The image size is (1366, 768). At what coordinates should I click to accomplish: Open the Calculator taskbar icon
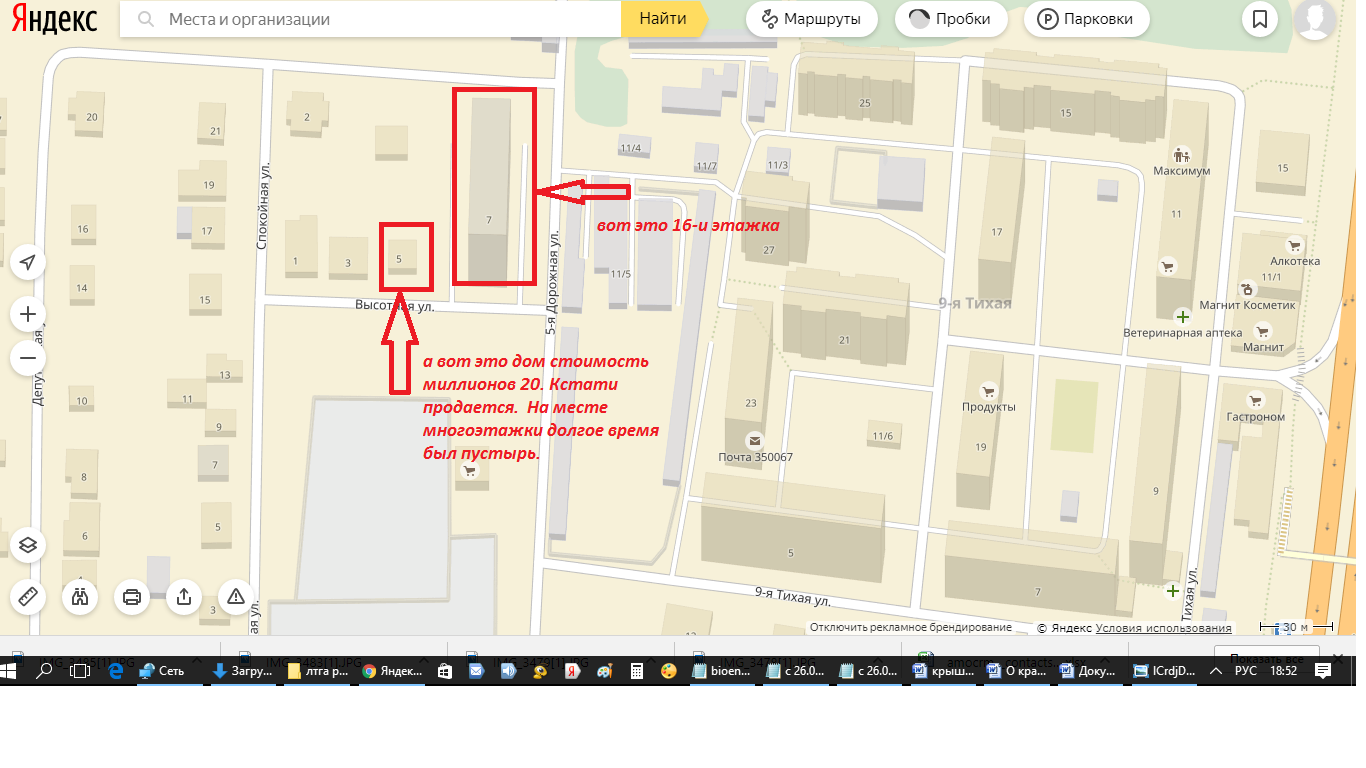tap(637, 670)
